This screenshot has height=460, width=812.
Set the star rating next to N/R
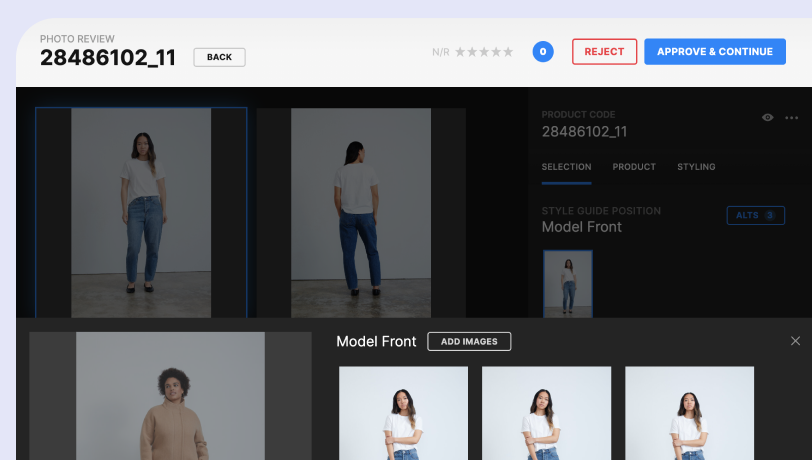pos(484,52)
